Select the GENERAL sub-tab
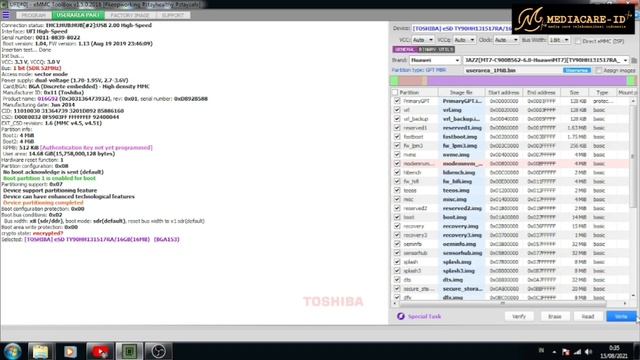This screenshot has width=640, height=360. pyautogui.click(x=404, y=49)
